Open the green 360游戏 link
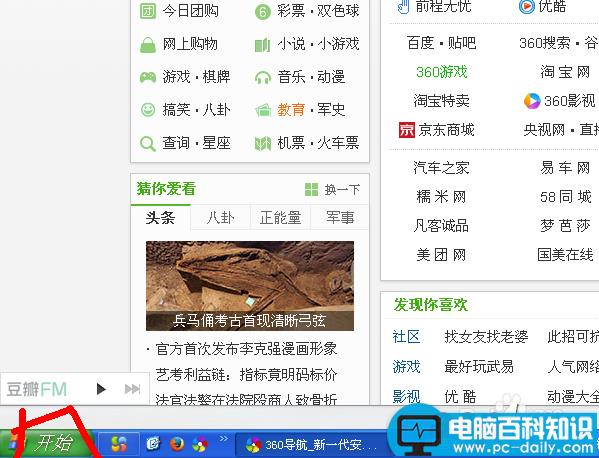 tap(442, 72)
